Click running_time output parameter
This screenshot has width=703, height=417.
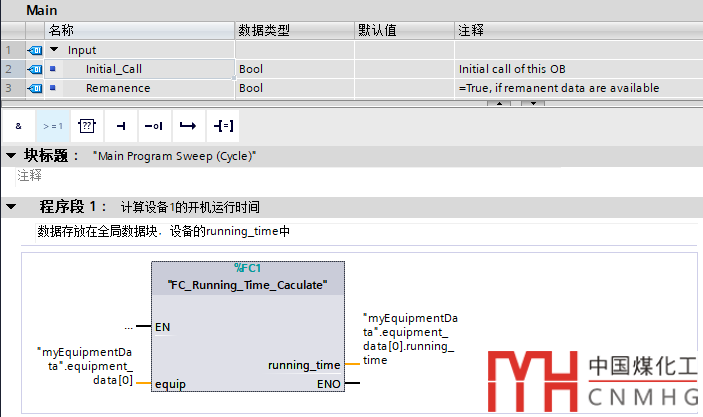point(304,365)
